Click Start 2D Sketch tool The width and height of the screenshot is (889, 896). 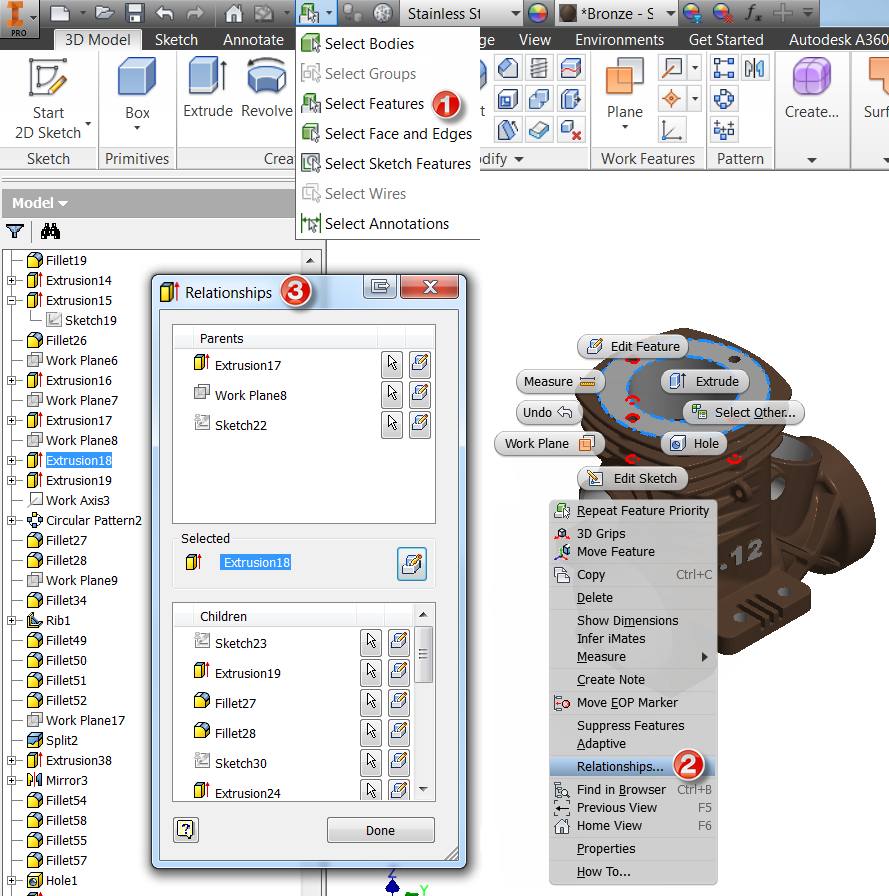(48, 98)
